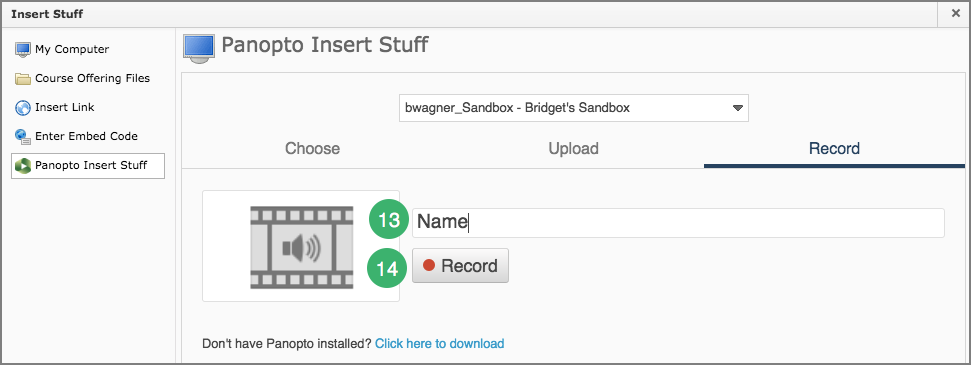Switch to the Choose tab
This screenshot has height=365, width=971.
click(x=312, y=149)
